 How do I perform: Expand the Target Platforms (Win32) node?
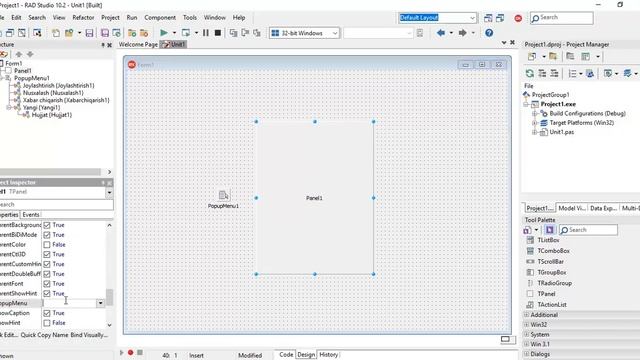tap(534, 123)
